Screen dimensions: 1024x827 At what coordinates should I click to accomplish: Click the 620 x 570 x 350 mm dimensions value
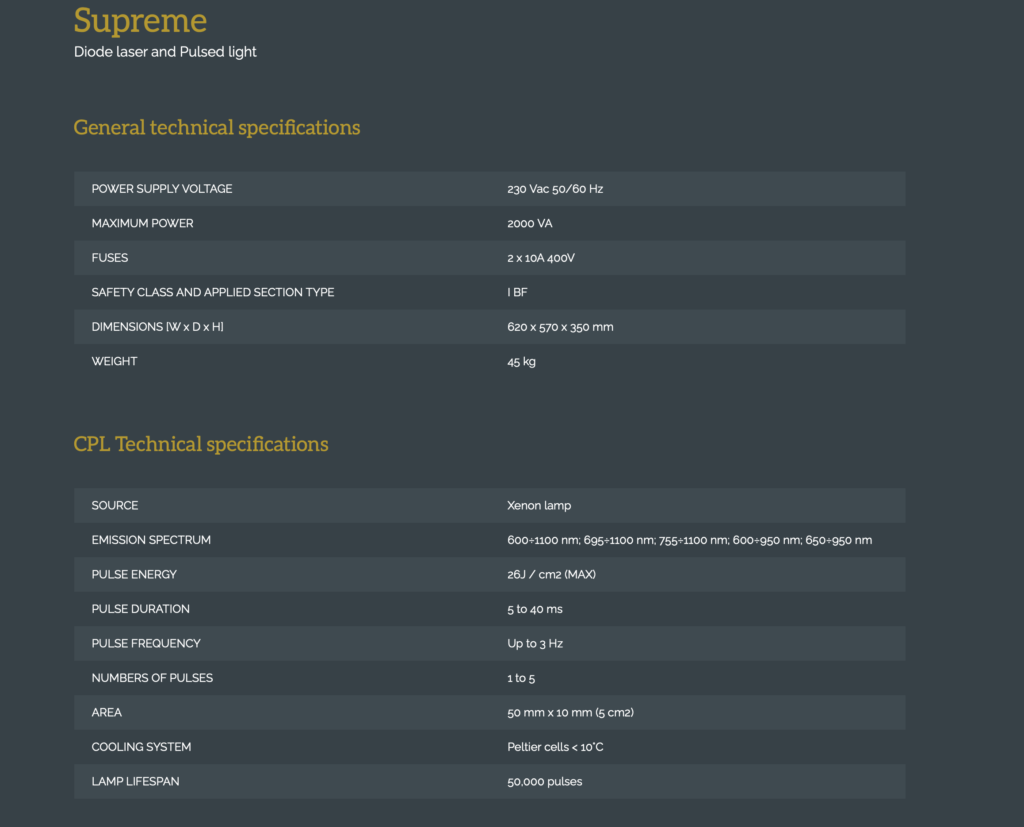click(x=560, y=327)
